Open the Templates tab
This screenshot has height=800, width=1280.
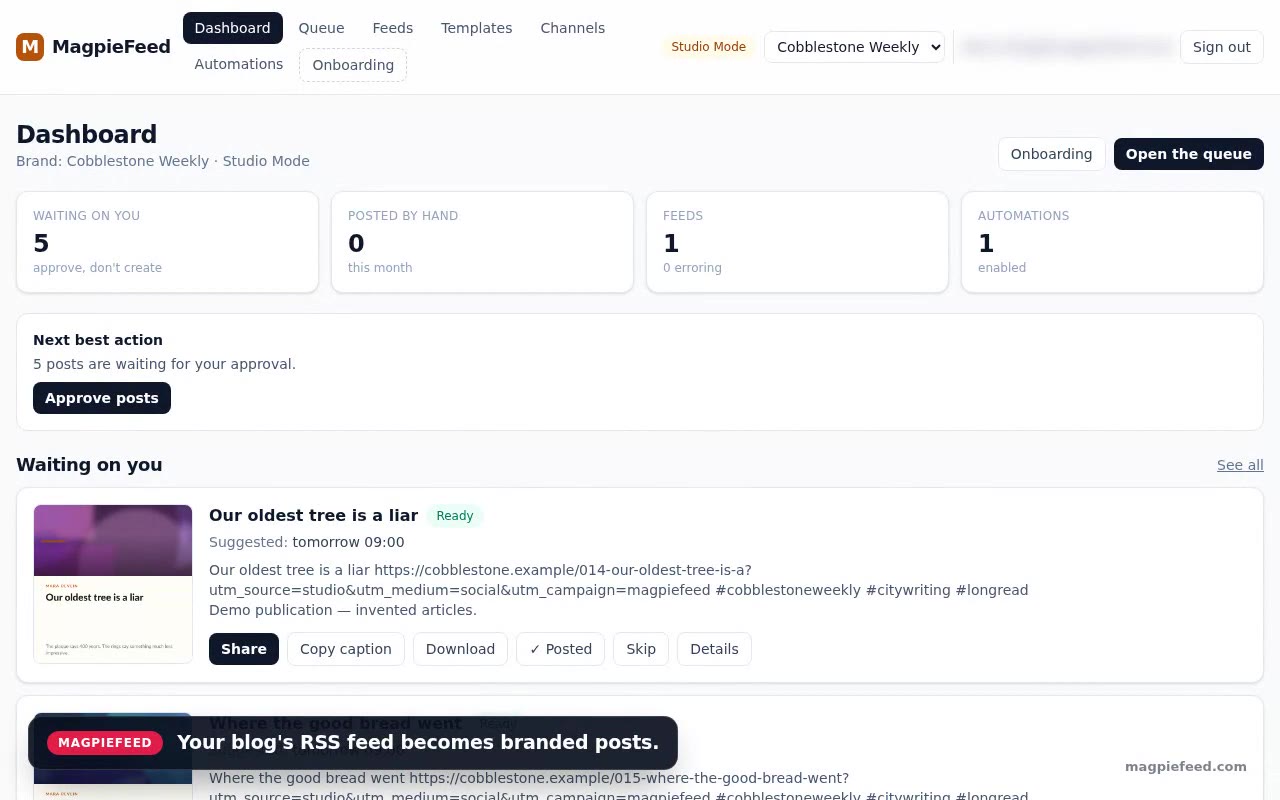[477, 28]
